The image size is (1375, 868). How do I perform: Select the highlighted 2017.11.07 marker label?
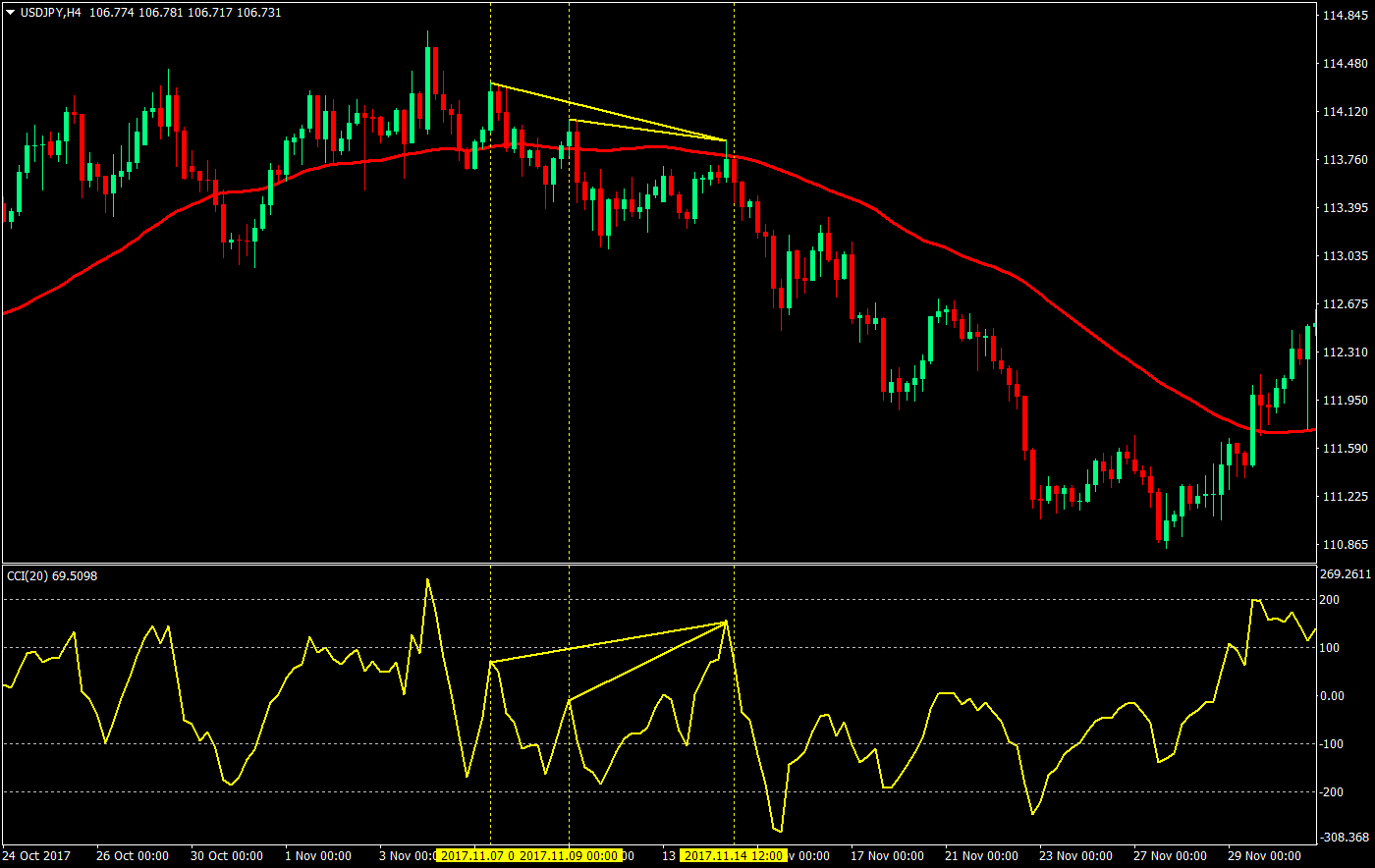[x=476, y=856]
